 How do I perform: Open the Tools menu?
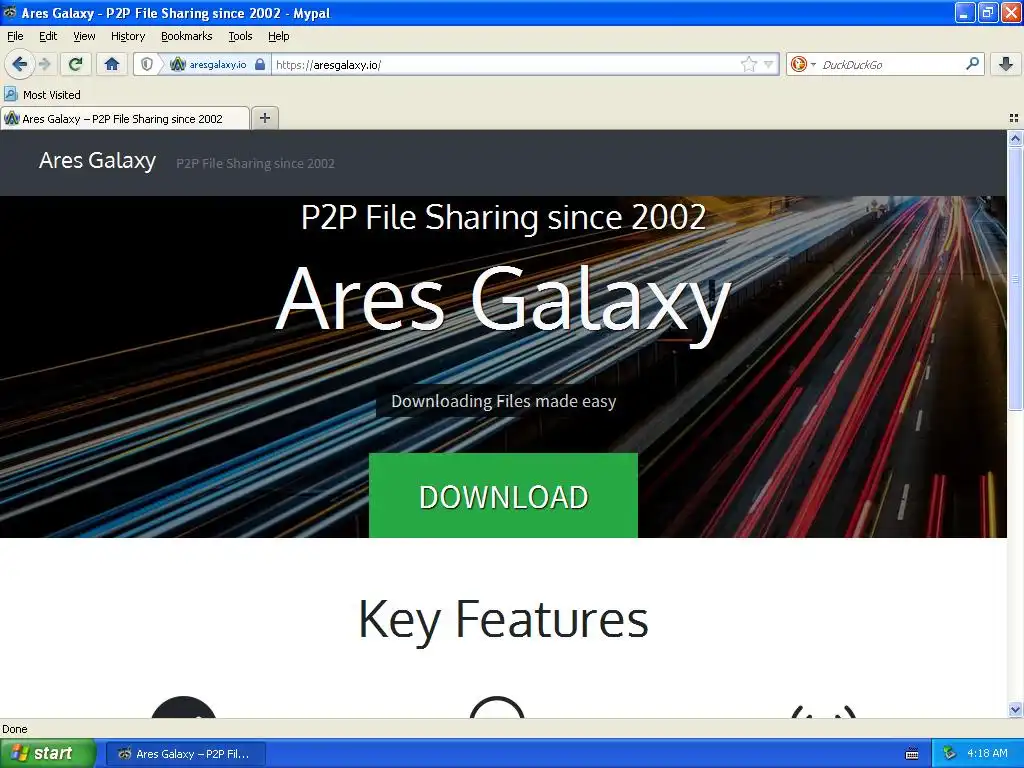point(240,36)
